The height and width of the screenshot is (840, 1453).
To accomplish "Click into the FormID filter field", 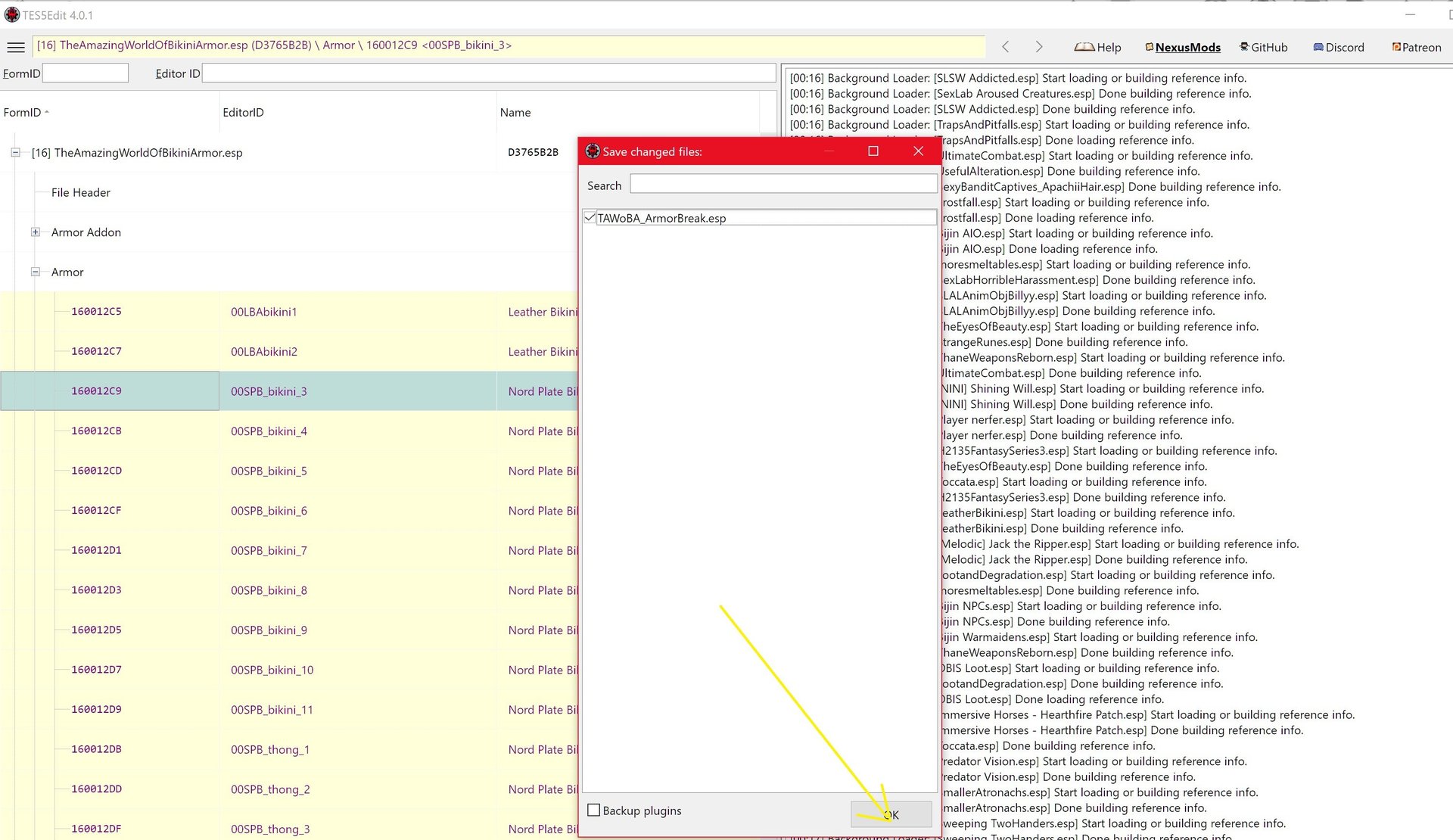I will (x=86, y=73).
